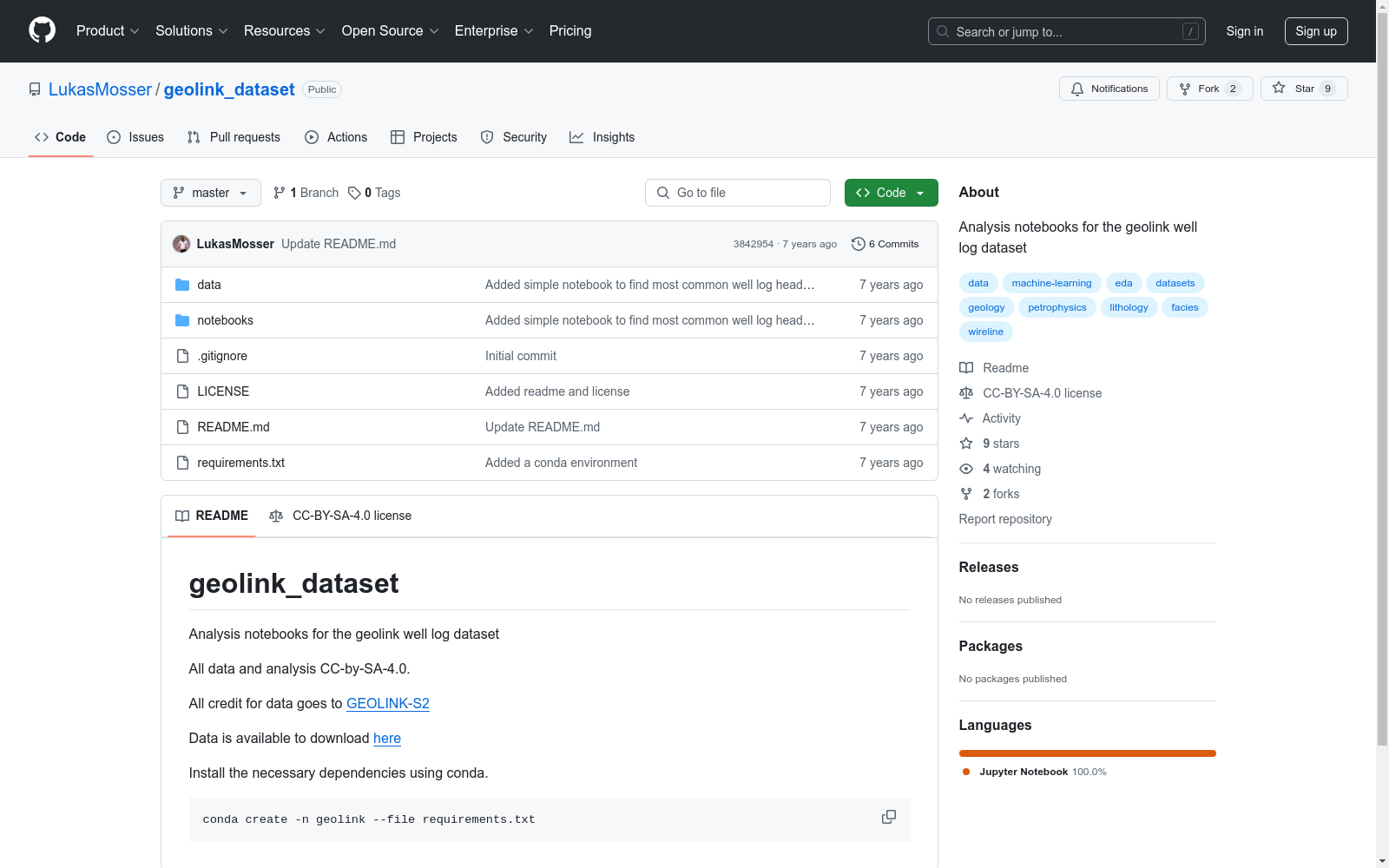Open the Report repository link
The image size is (1389, 868).
(1005, 519)
